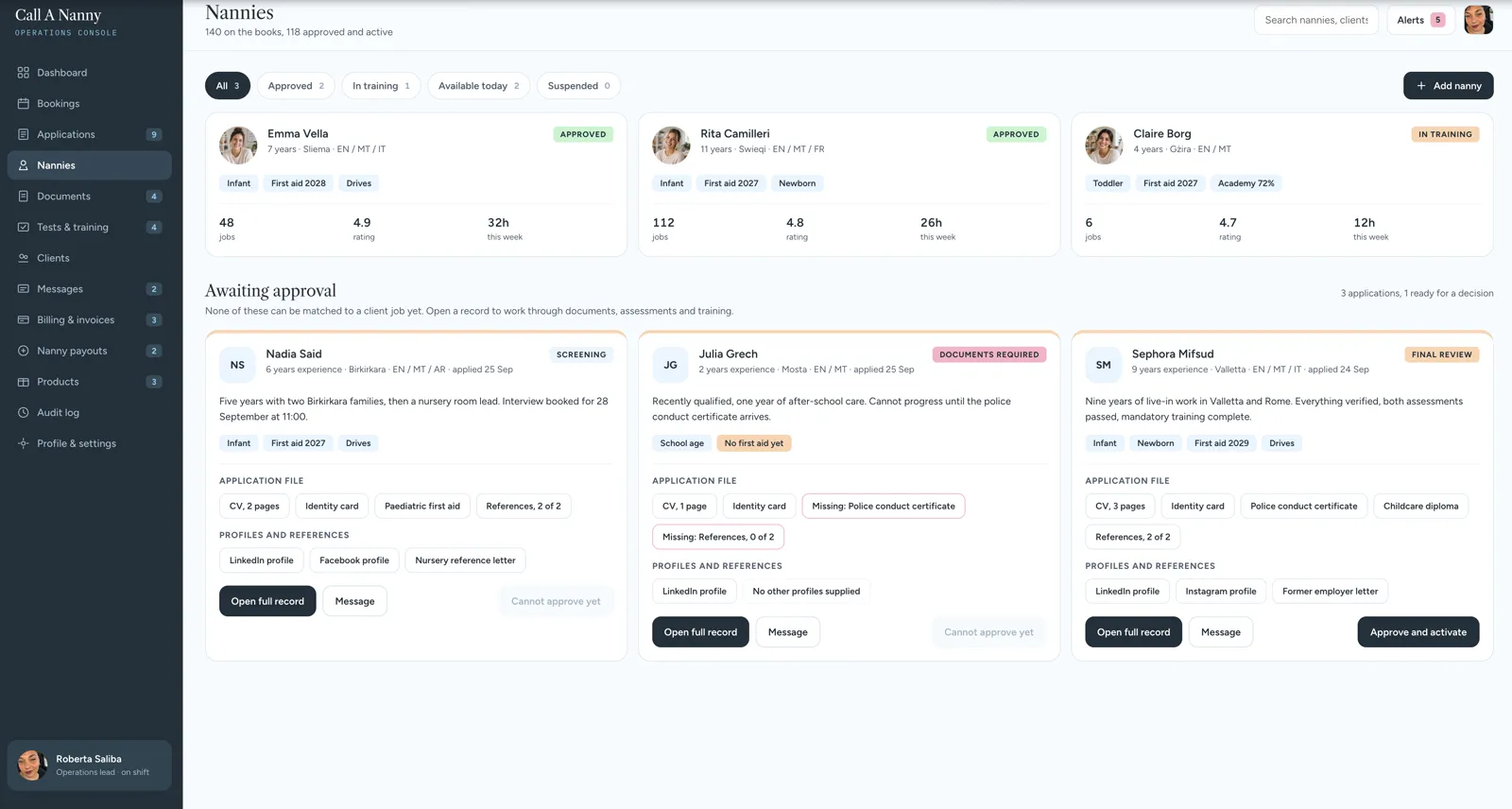
Task: Open Sephora's Former employer letter
Action: pos(1331,592)
